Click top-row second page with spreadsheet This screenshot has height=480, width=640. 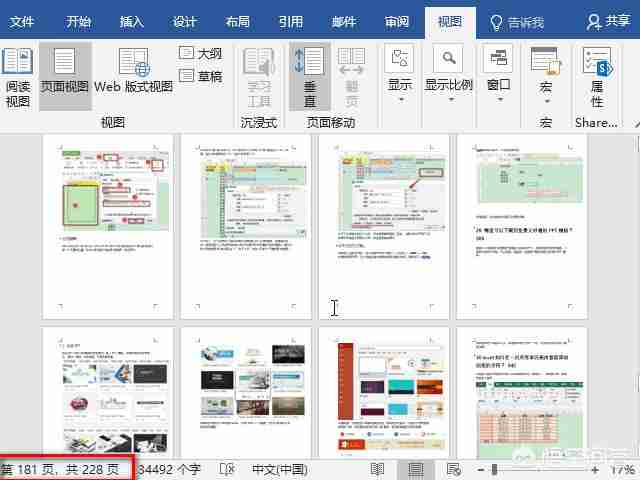pos(246,227)
